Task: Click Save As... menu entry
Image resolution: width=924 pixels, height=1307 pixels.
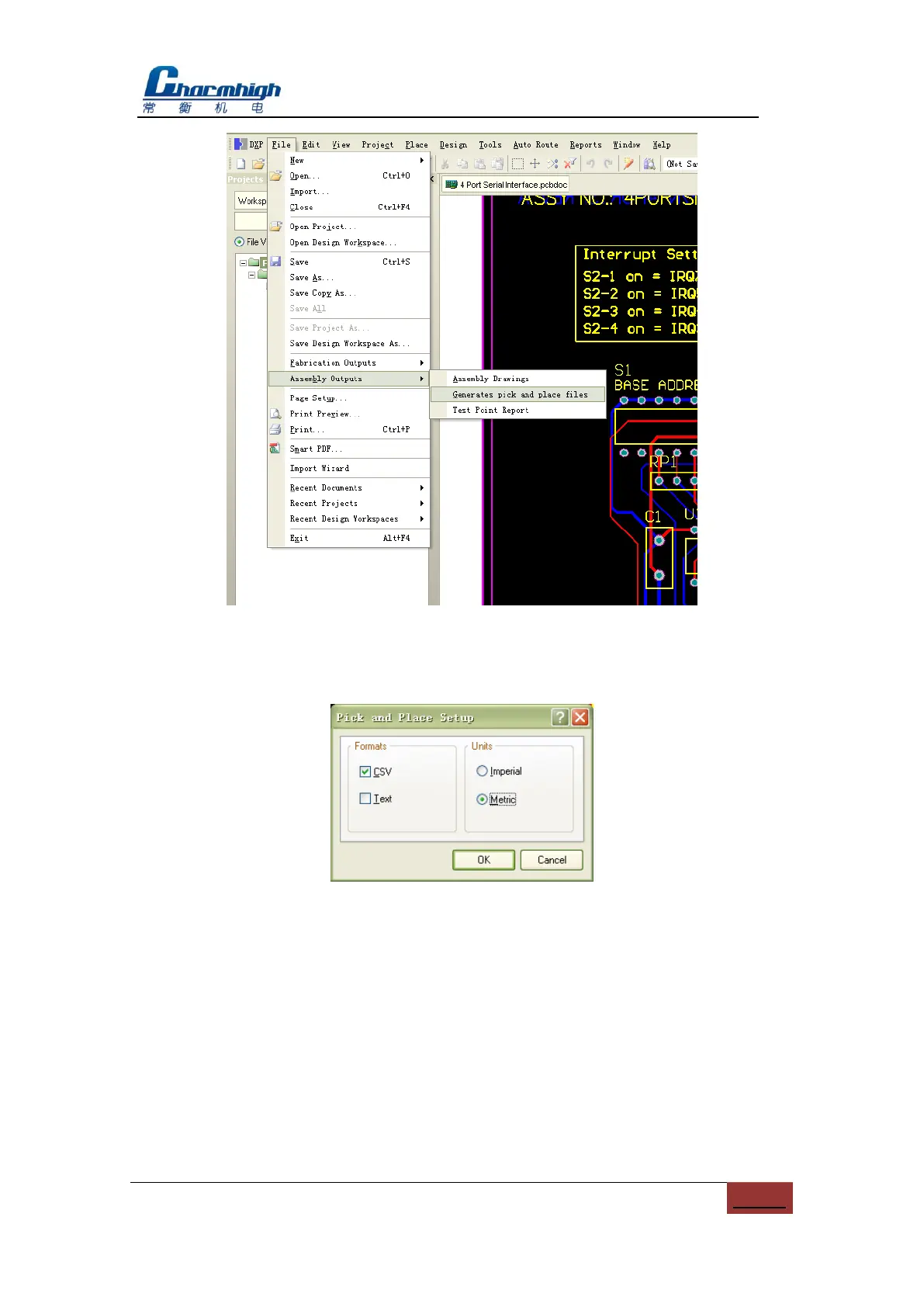Action: pos(348,278)
